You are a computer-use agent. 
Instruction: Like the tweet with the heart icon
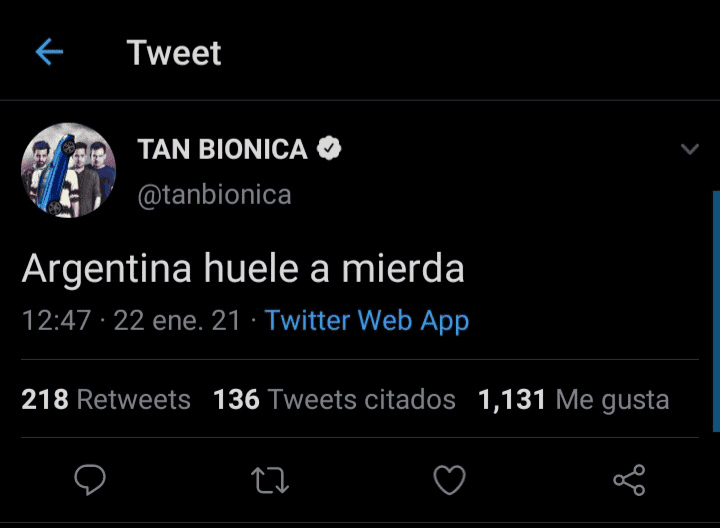[449, 481]
